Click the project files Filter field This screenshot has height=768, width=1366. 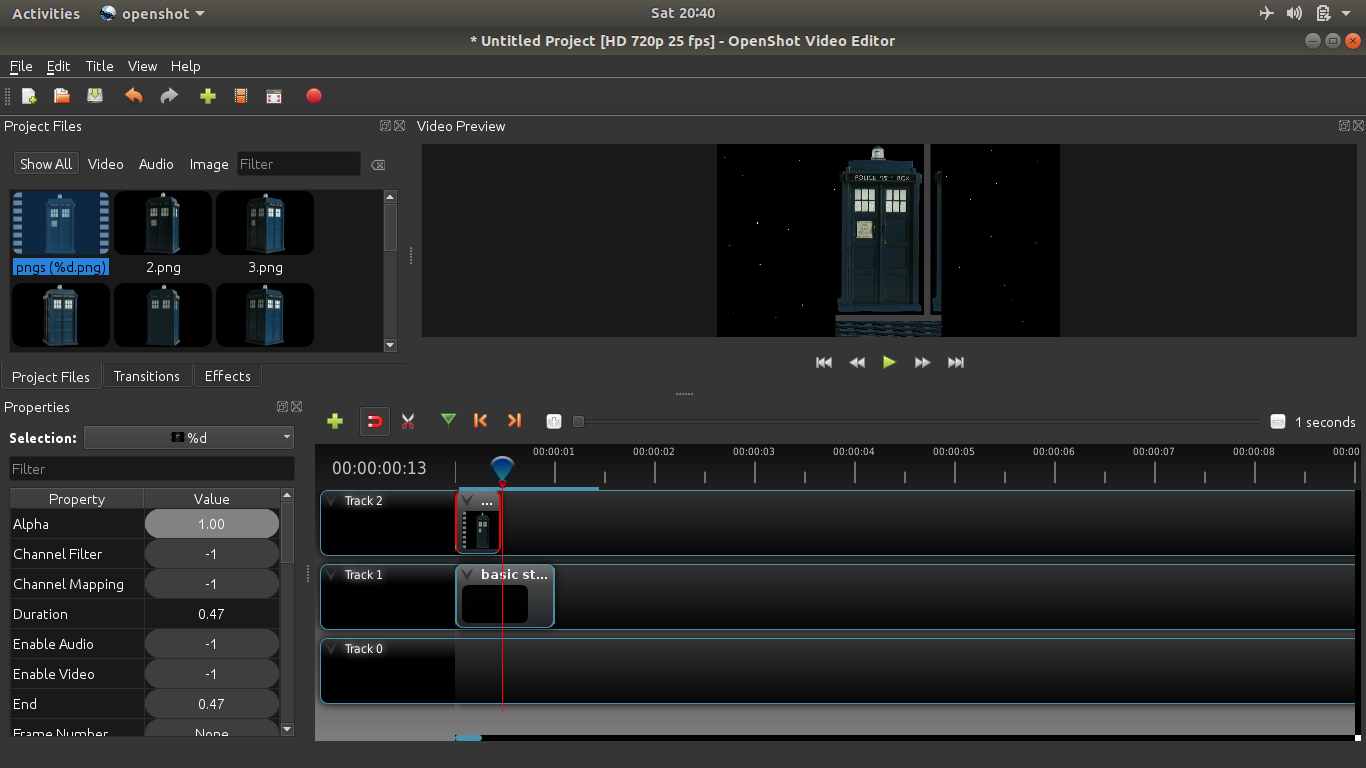[x=299, y=164]
